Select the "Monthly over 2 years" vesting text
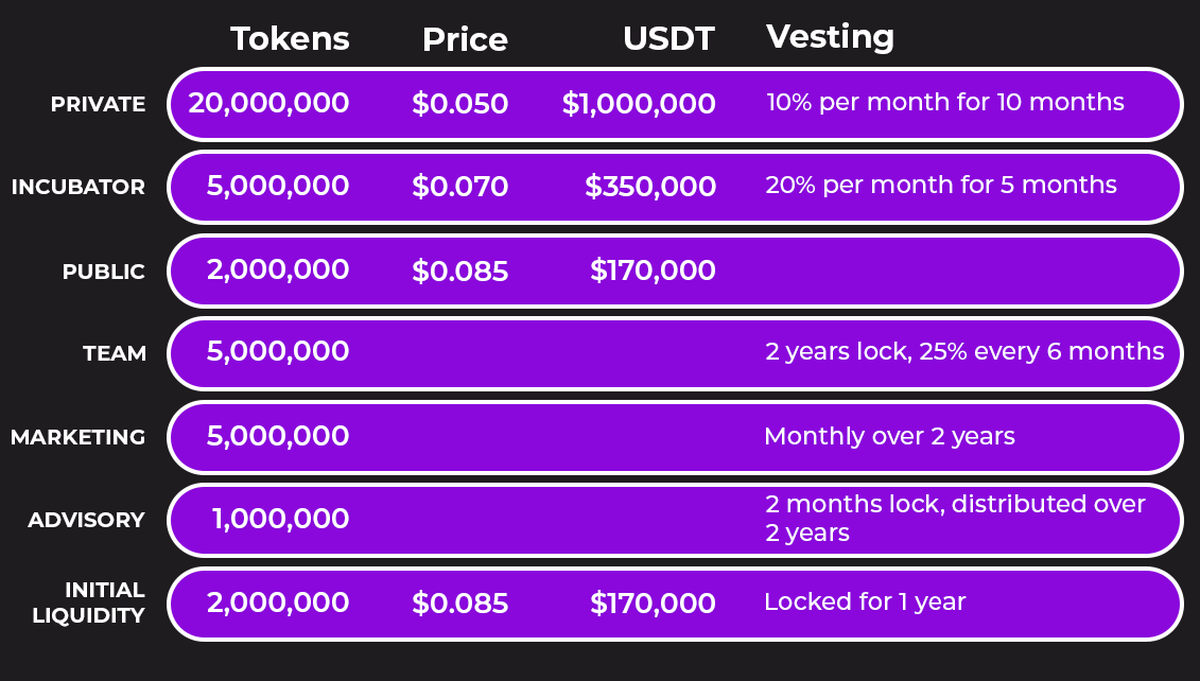The image size is (1200, 681). pos(889,436)
